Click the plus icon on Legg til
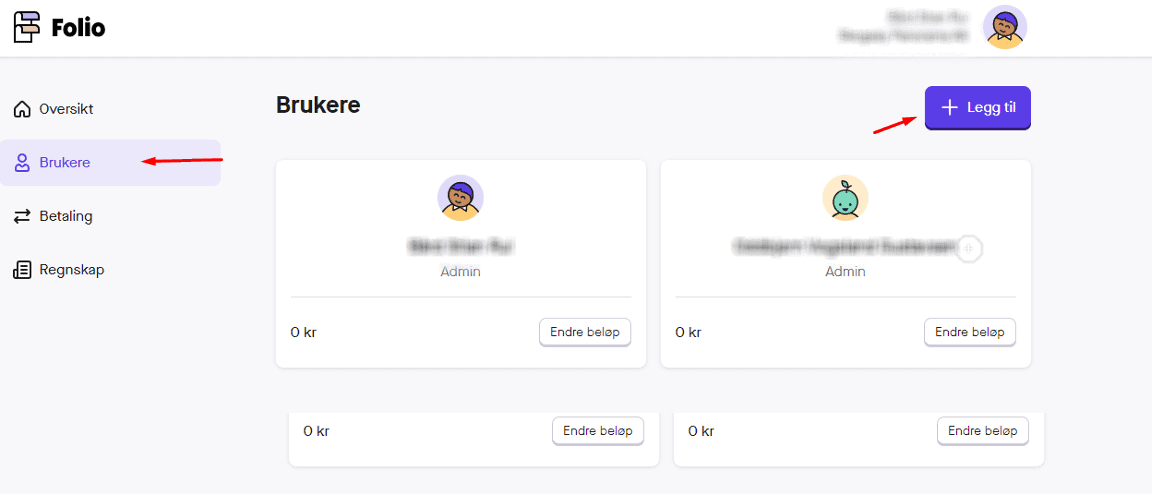The width and height of the screenshot is (1152, 494). tap(950, 108)
